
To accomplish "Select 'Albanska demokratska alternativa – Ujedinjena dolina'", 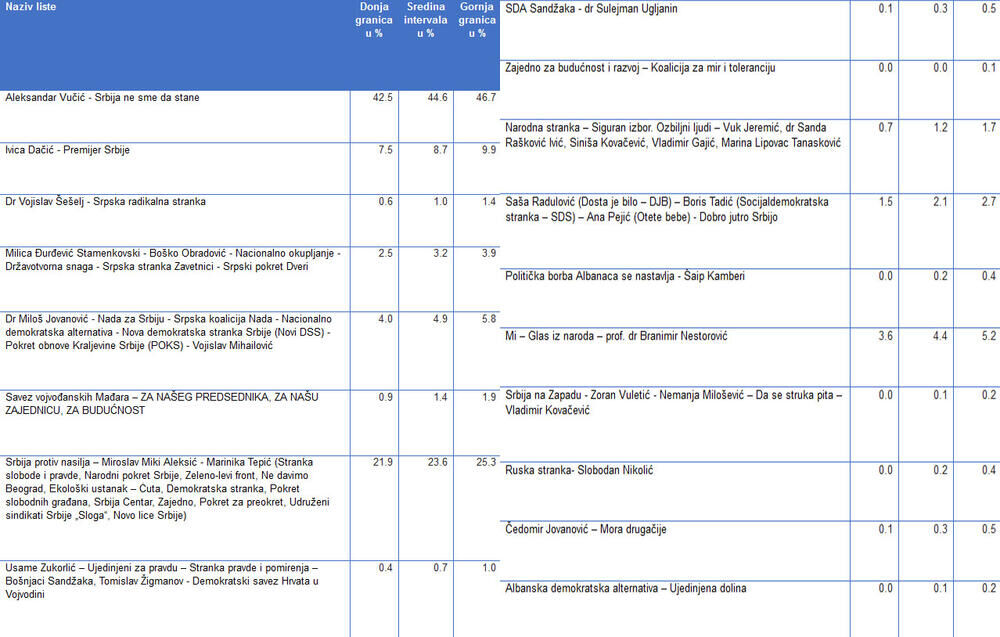I will click(x=626, y=588).
